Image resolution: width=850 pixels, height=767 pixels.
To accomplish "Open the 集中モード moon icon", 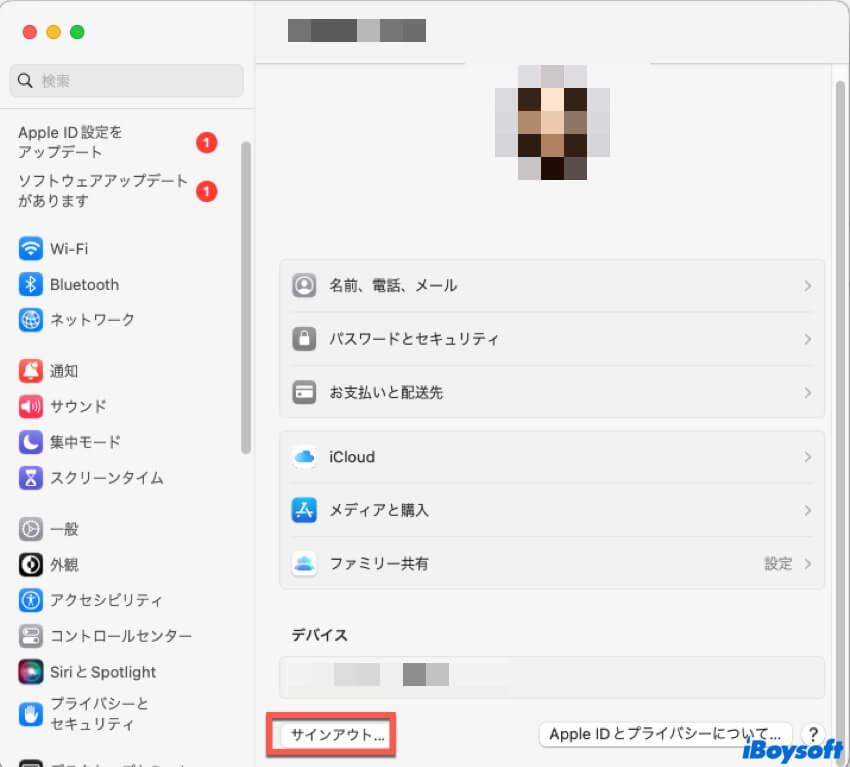I will [30, 442].
